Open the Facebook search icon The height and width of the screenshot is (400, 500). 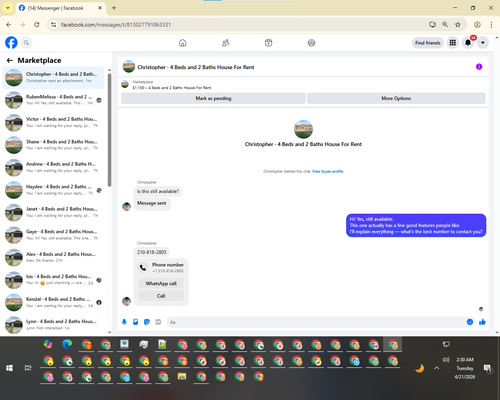pyautogui.click(x=26, y=43)
